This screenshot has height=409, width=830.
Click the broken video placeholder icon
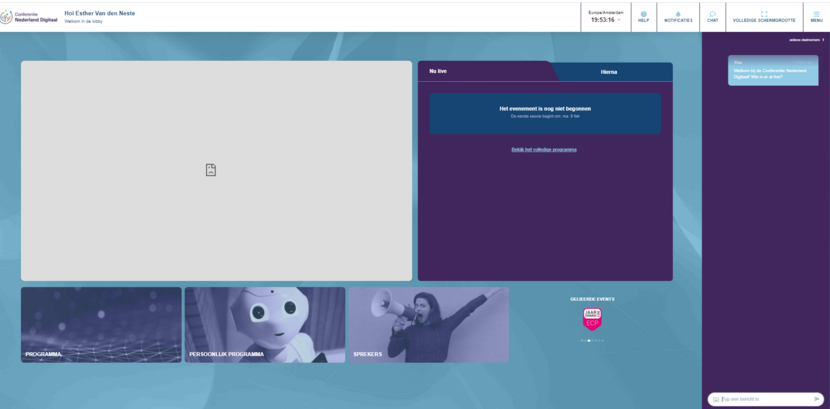point(211,170)
